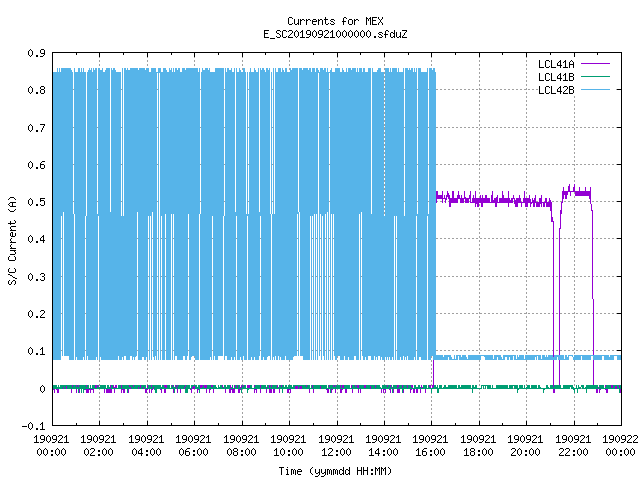The height and width of the screenshot is (480, 640).
Task: Click the y-axis tick value 0.2
Action: point(36,314)
